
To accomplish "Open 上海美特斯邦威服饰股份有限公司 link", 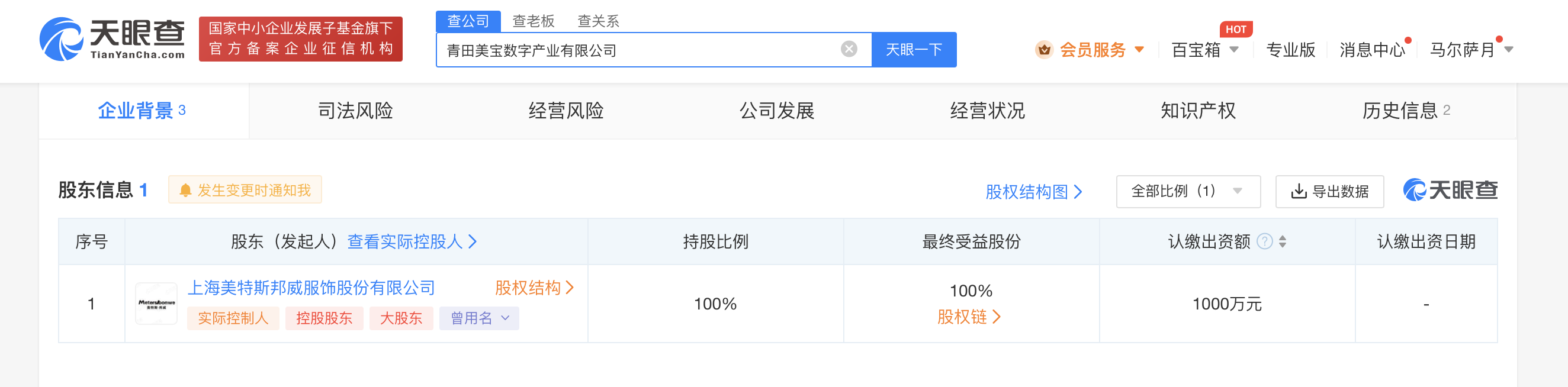I will [311, 288].
